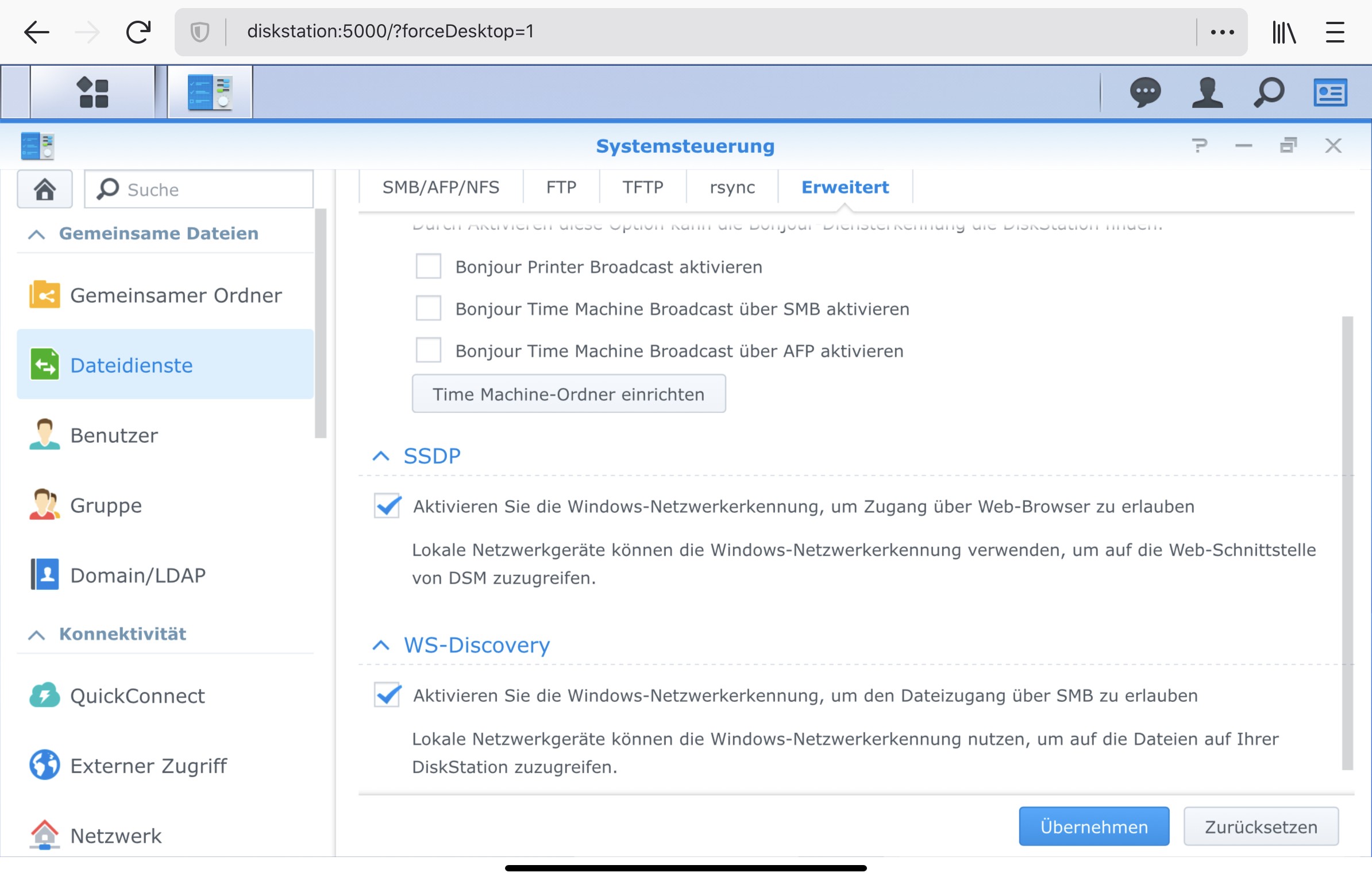Click the control panel home icon

pyautogui.click(x=45, y=189)
